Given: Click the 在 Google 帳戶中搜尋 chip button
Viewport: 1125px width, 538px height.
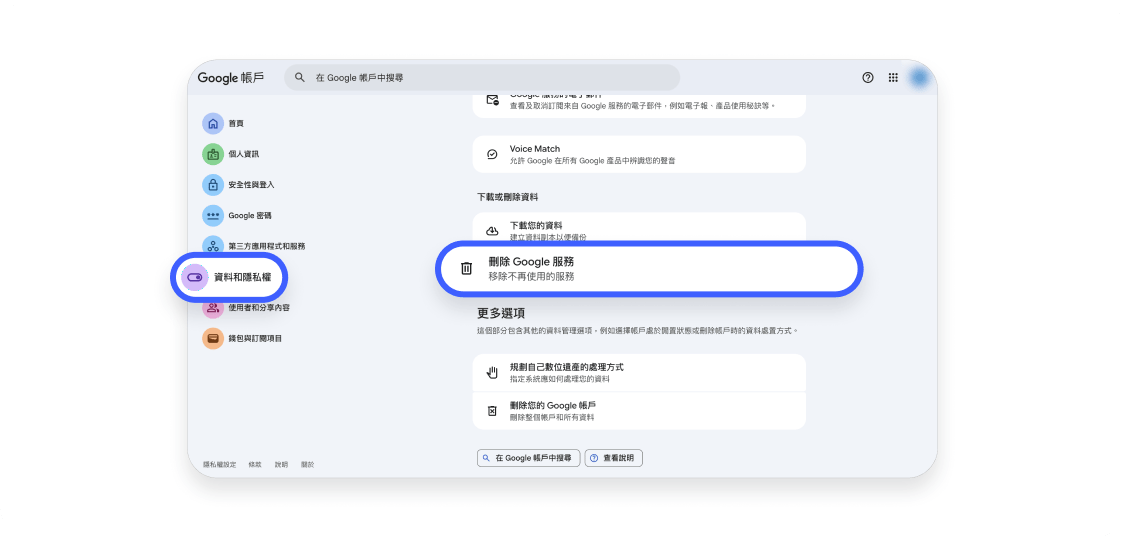Looking at the screenshot, I should (x=529, y=458).
